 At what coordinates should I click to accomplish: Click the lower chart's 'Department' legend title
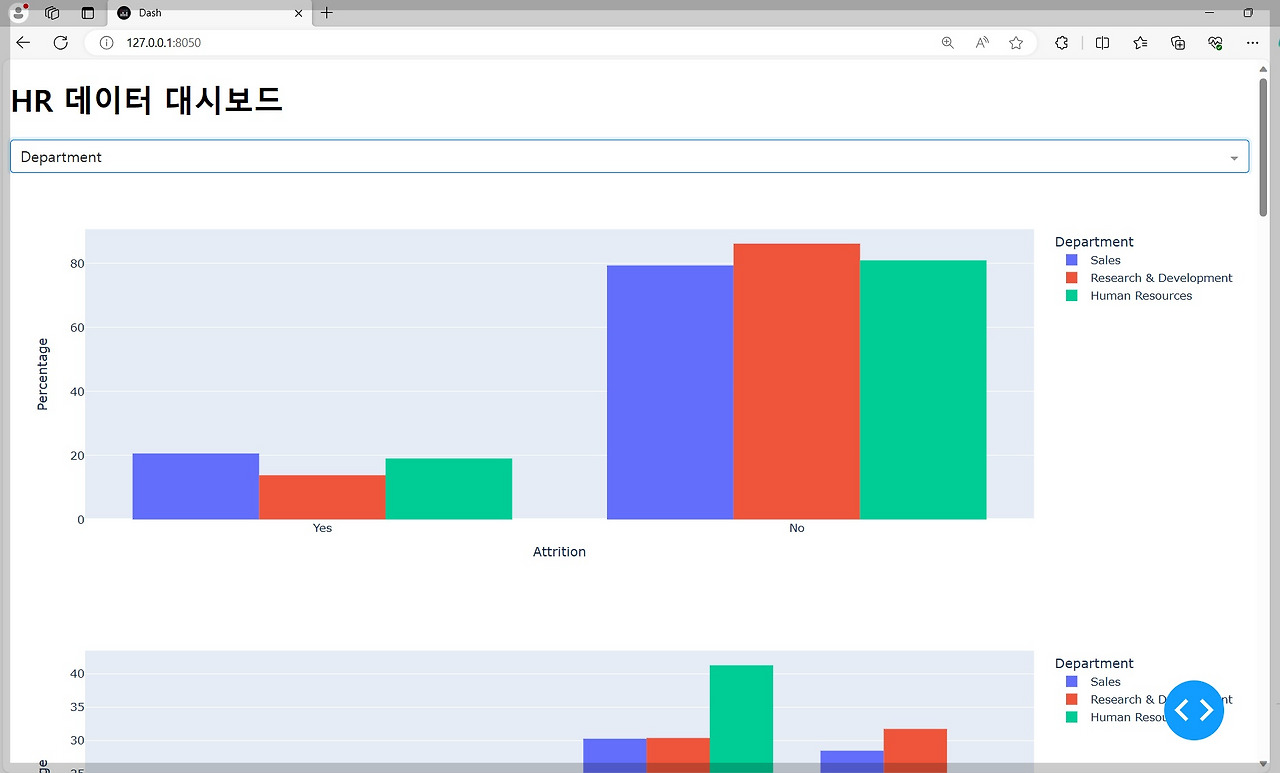click(1094, 664)
